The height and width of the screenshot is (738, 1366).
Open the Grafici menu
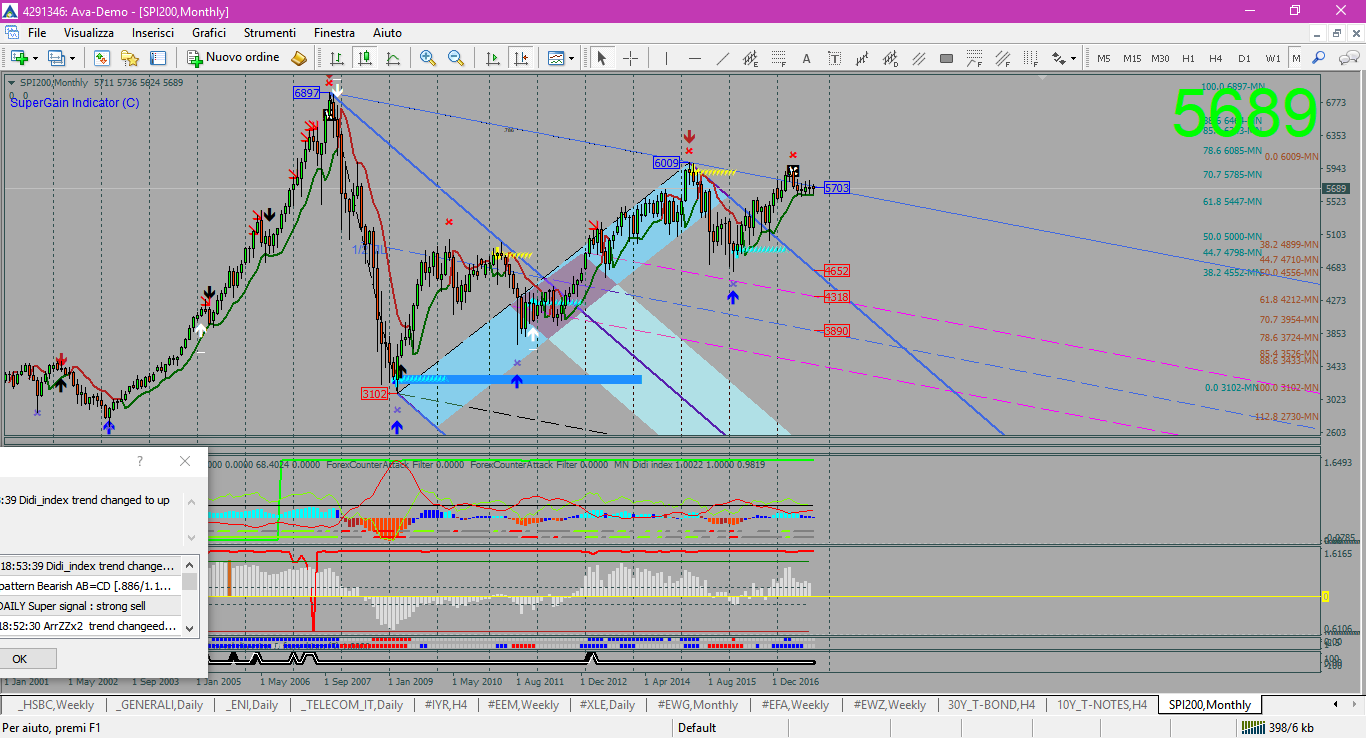209,33
